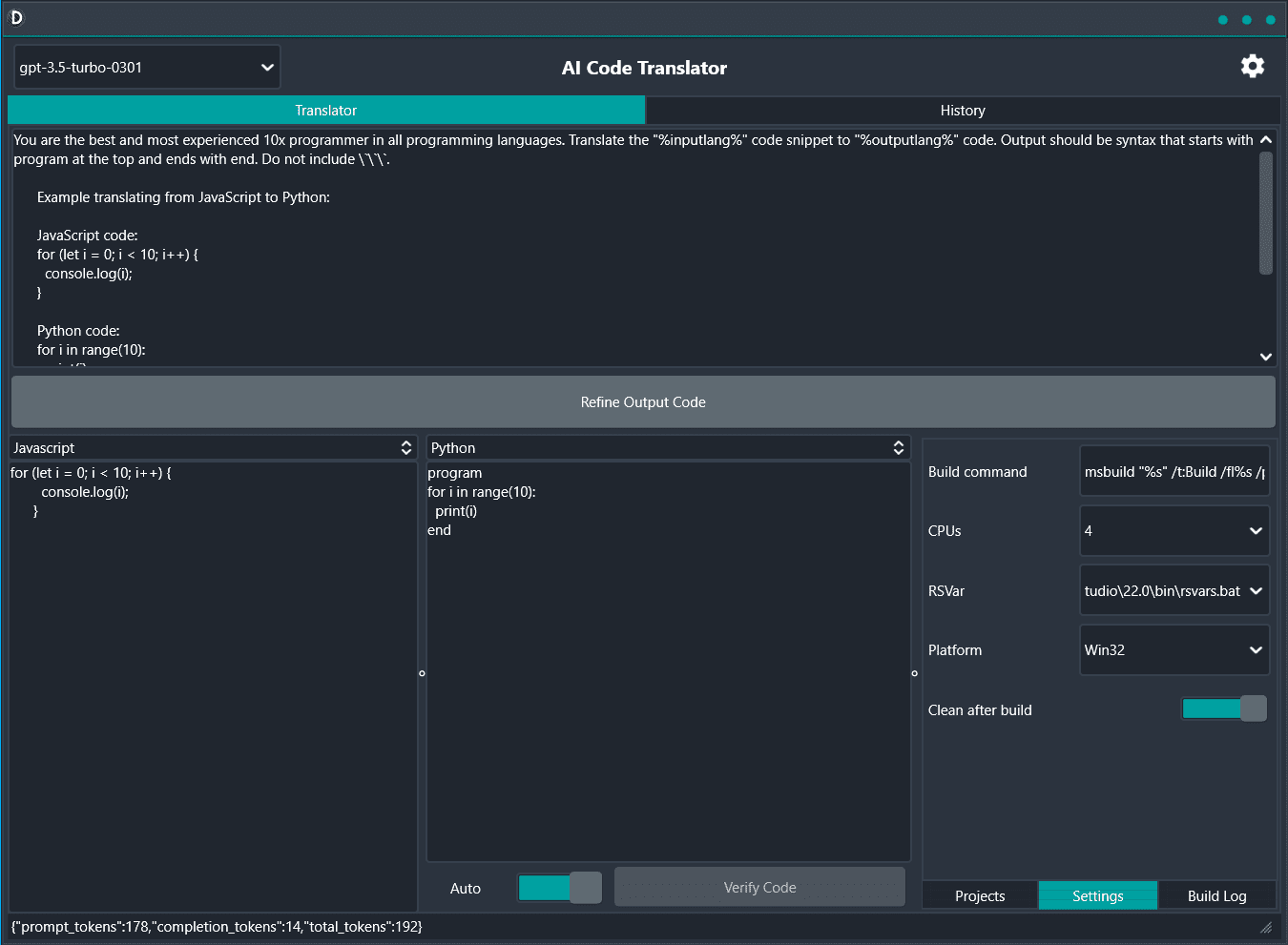Click the "Auto" label
The height and width of the screenshot is (945, 1288).
point(466,889)
